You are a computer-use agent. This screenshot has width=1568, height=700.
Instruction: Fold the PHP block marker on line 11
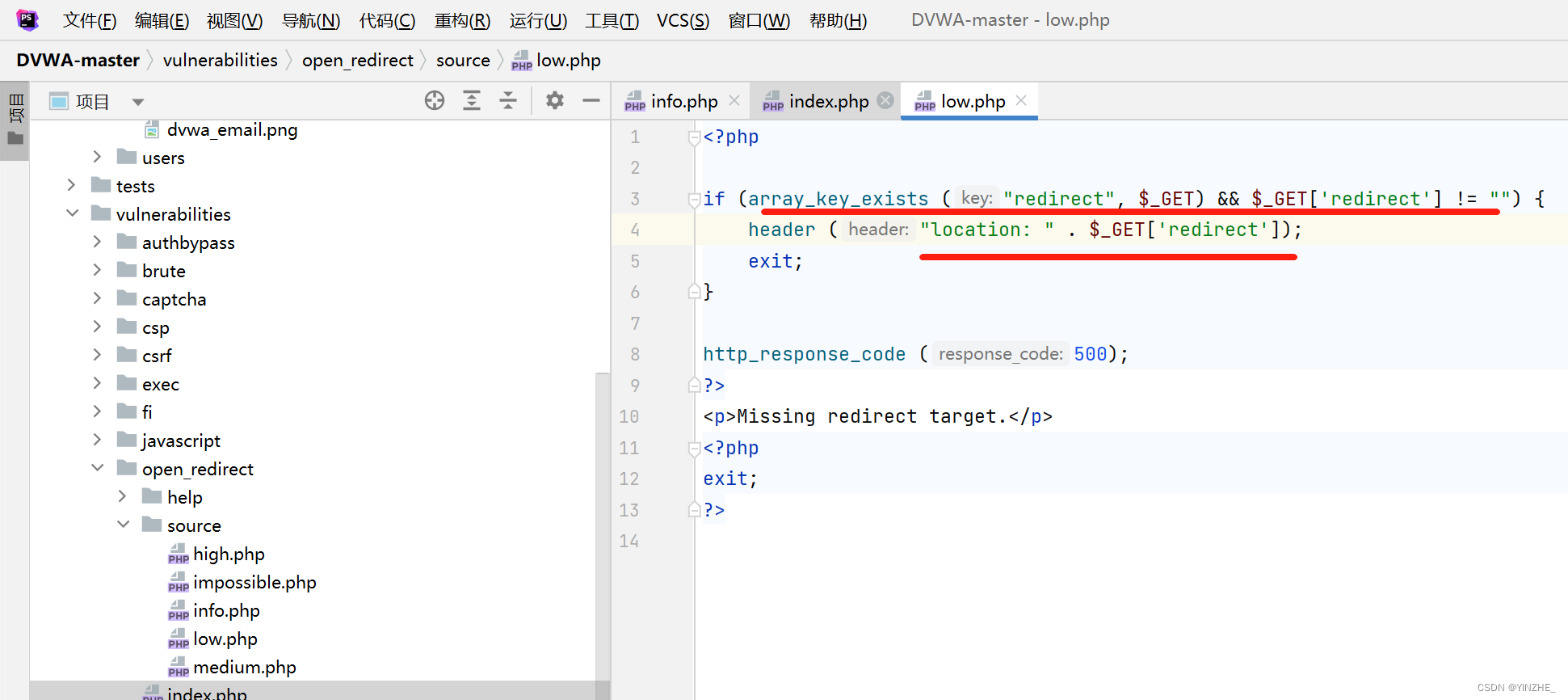(694, 449)
